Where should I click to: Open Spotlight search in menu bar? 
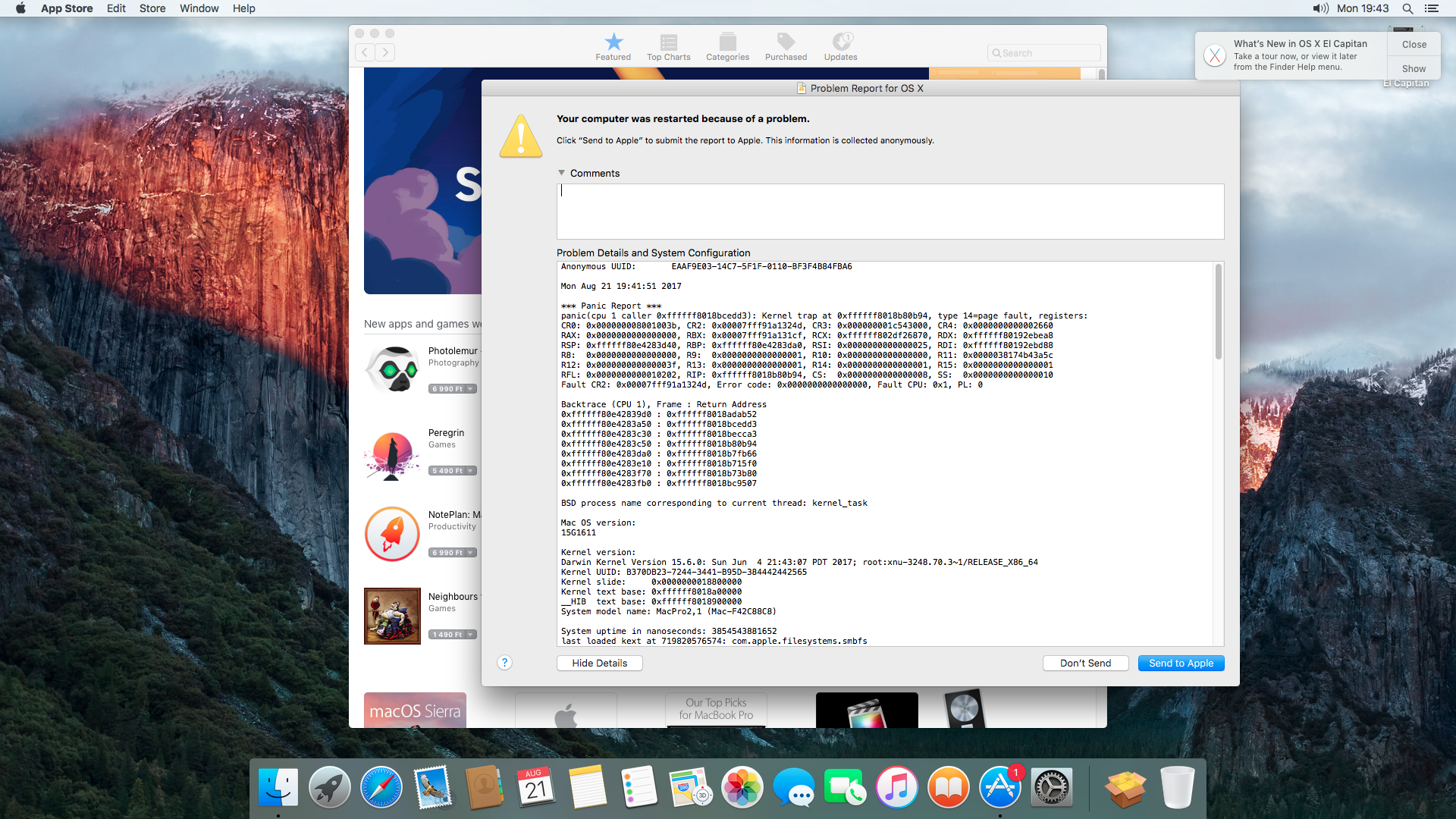[1407, 8]
